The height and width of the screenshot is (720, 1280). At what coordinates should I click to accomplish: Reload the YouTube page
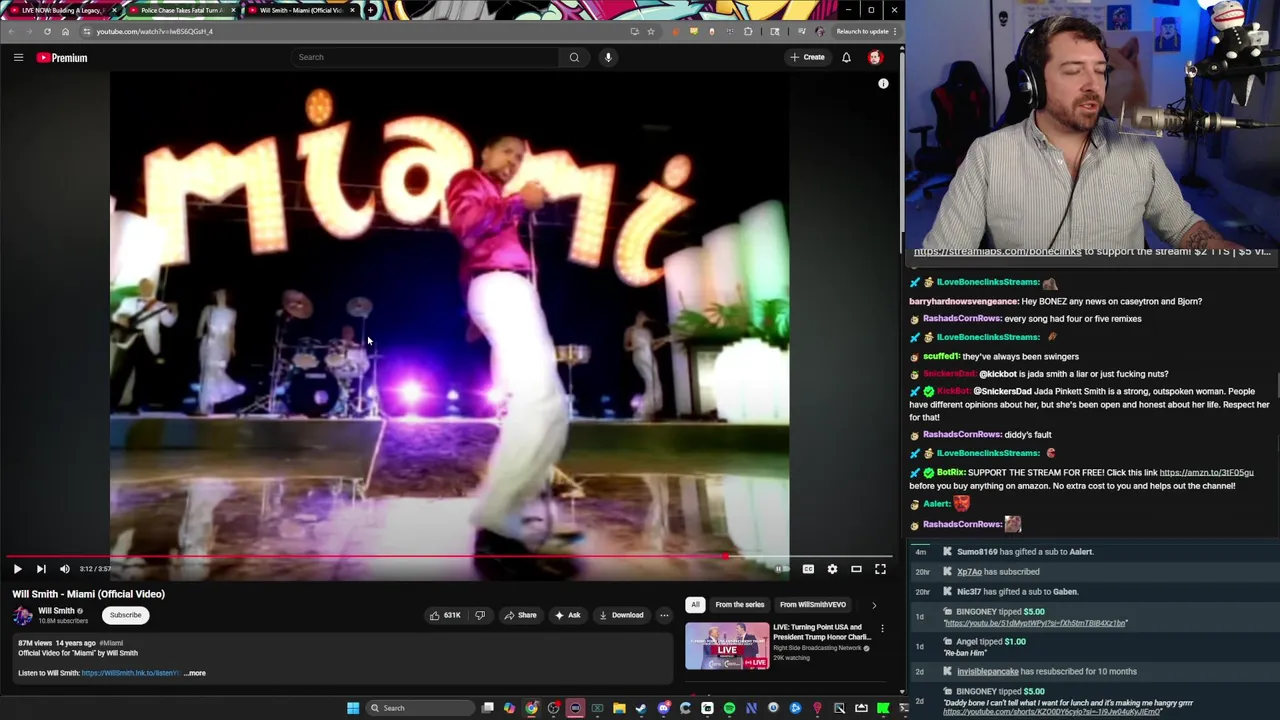pyautogui.click(x=47, y=31)
